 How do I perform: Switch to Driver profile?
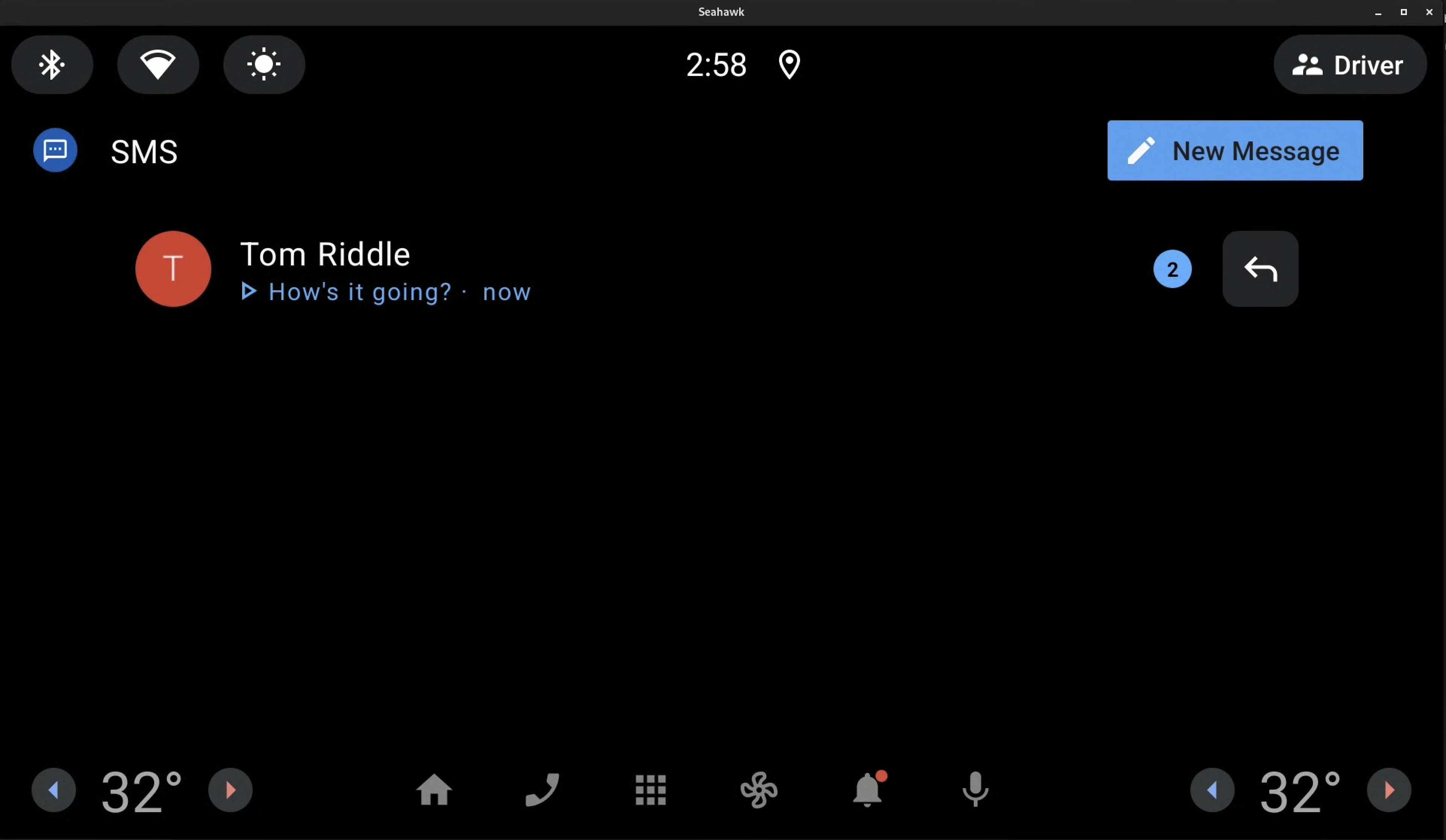[x=1351, y=64]
